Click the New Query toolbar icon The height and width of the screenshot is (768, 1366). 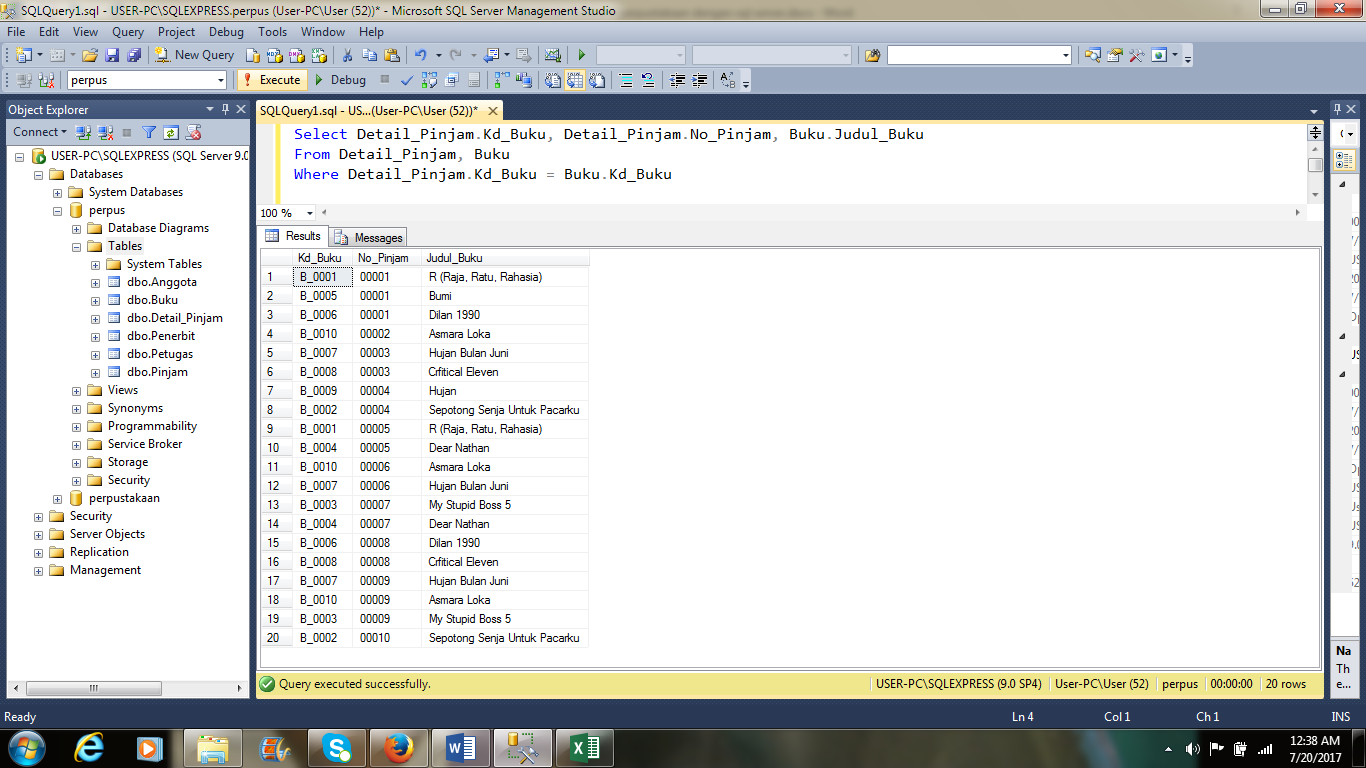[161, 55]
